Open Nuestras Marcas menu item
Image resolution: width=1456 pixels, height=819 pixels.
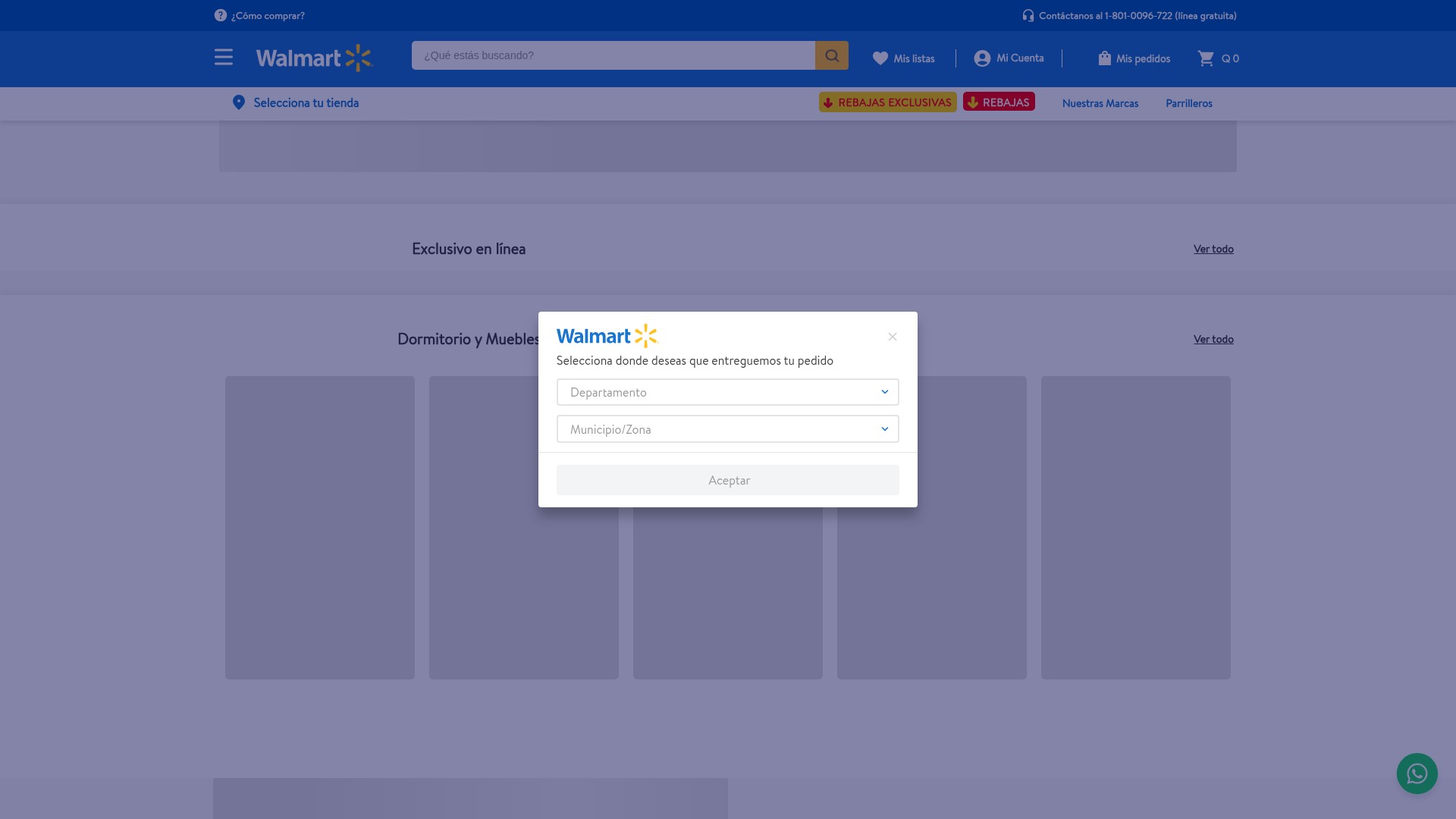(1100, 103)
